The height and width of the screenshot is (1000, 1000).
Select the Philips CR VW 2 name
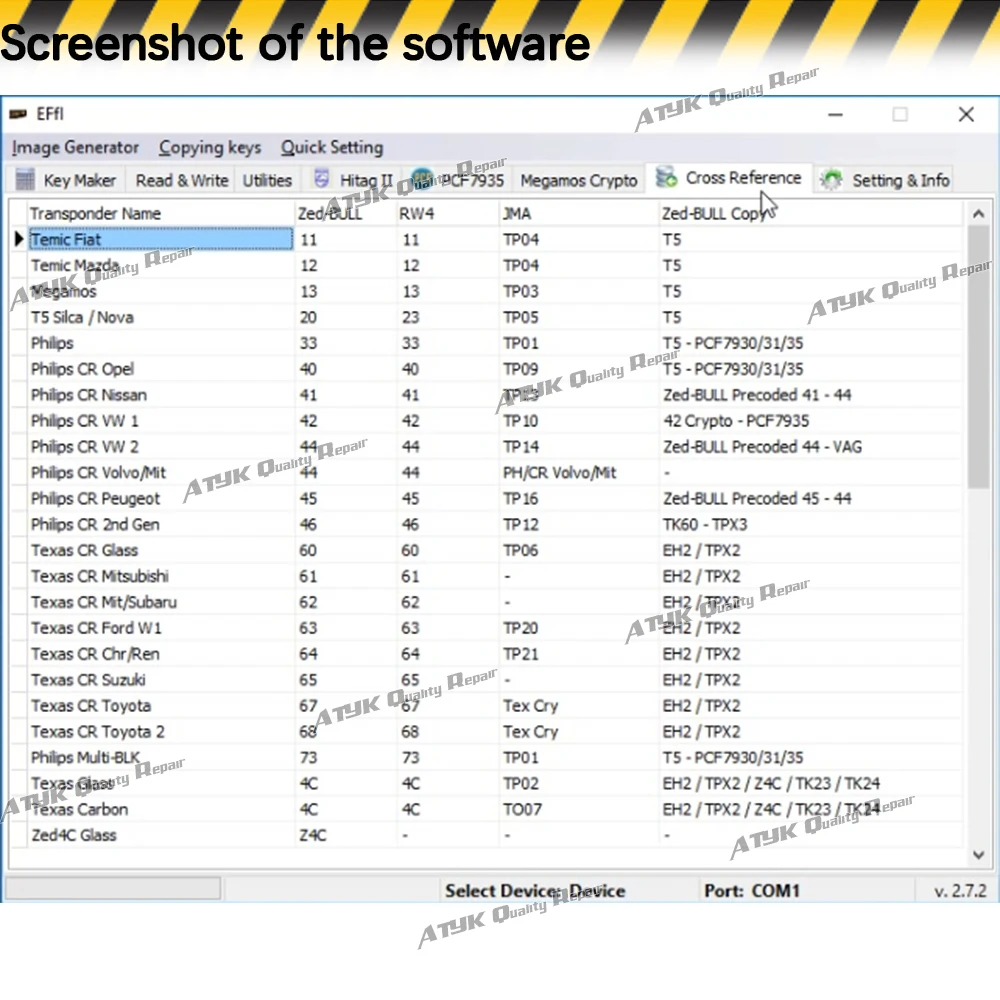(x=84, y=447)
